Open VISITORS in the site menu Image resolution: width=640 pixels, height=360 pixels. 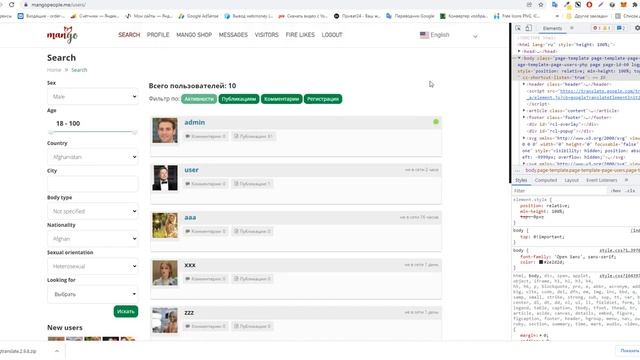[x=267, y=35]
